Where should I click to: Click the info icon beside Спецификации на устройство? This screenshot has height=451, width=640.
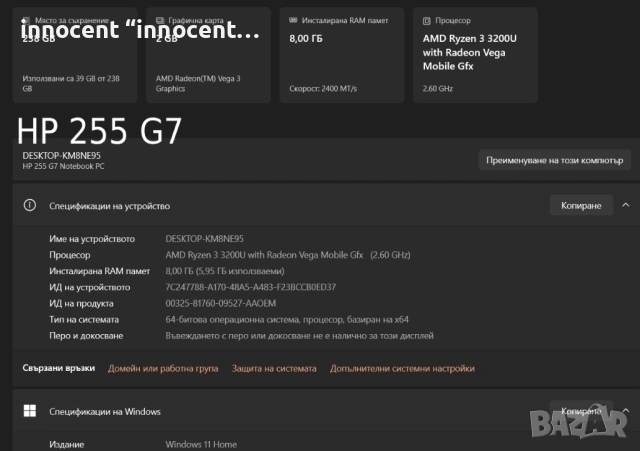point(29,205)
